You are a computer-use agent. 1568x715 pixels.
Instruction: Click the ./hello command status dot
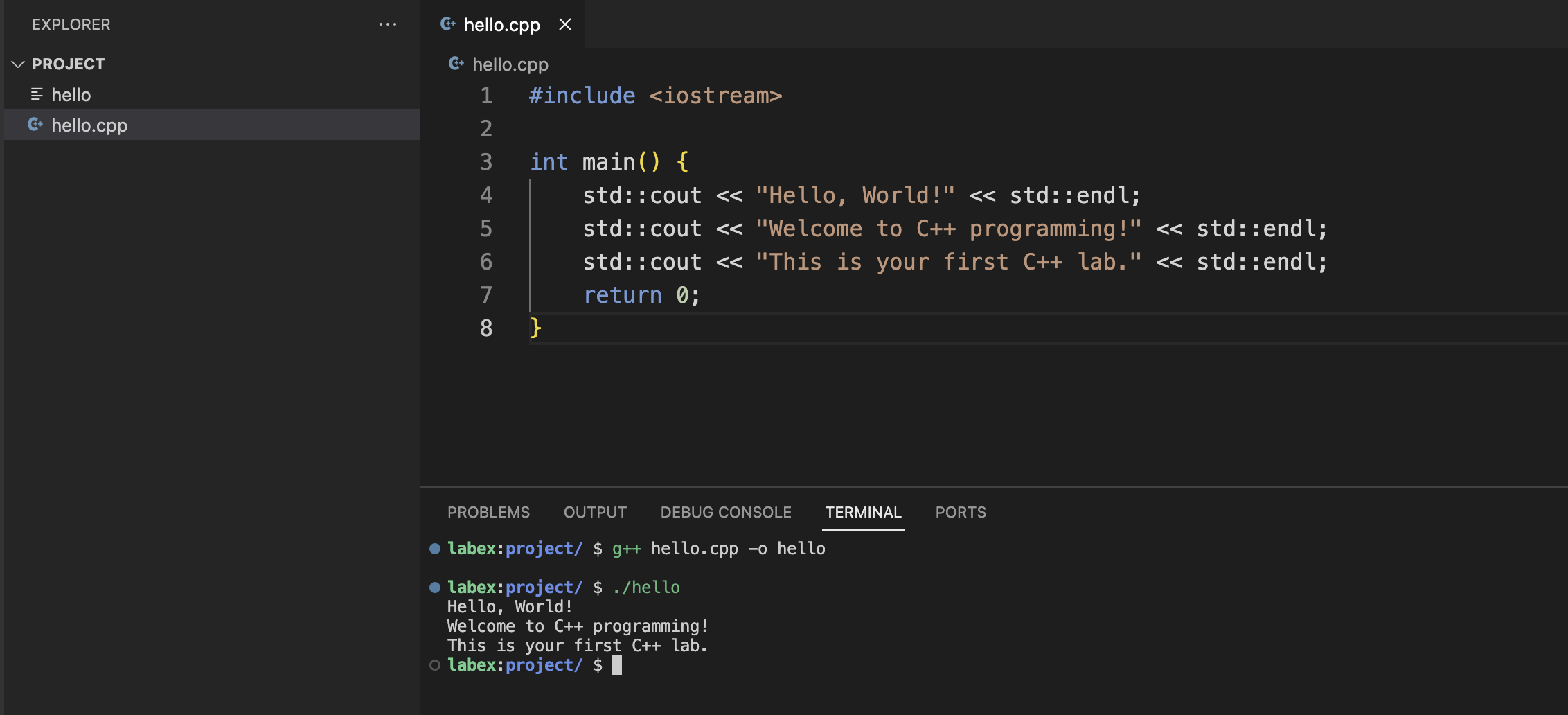tap(435, 588)
